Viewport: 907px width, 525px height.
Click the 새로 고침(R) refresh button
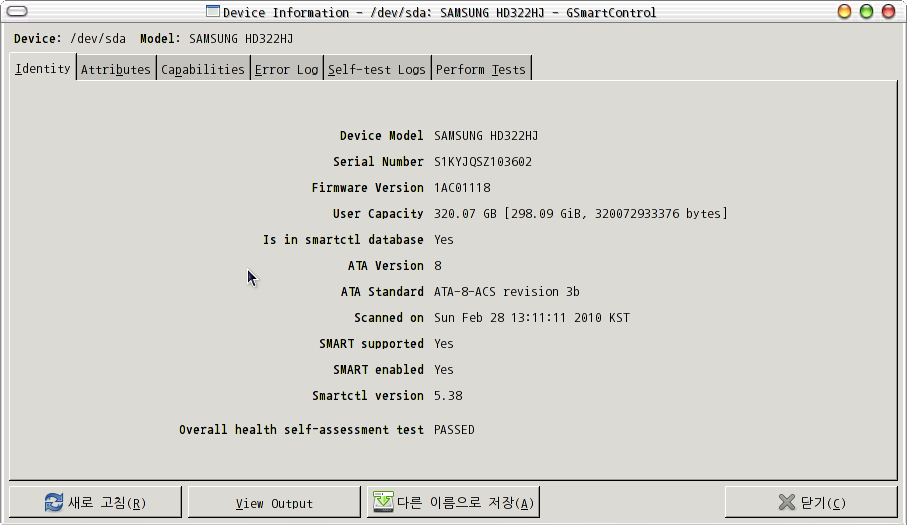click(95, 502)
